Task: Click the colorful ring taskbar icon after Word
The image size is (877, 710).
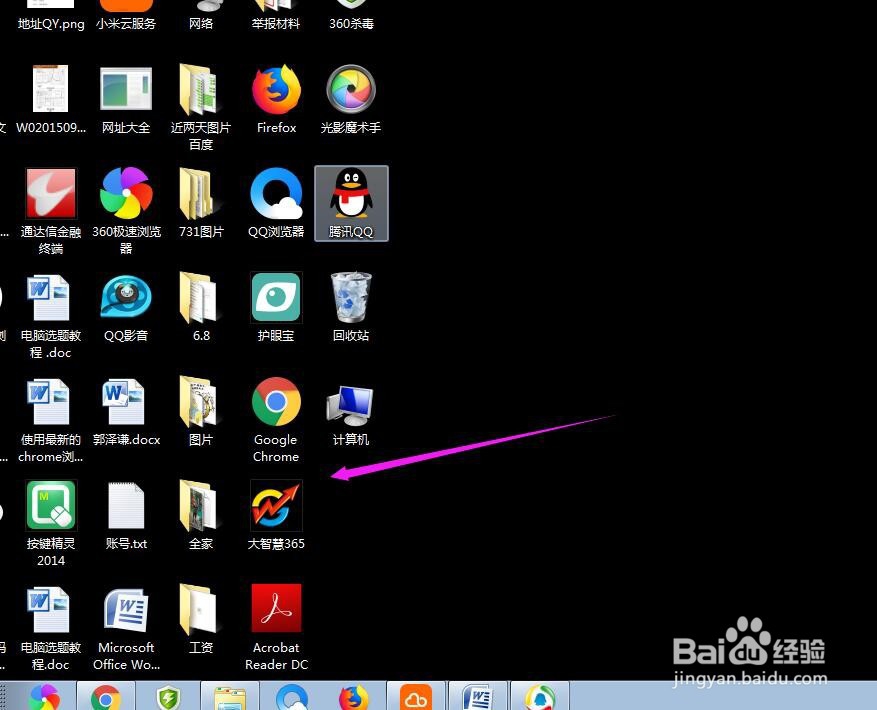Action: [540, 697]
